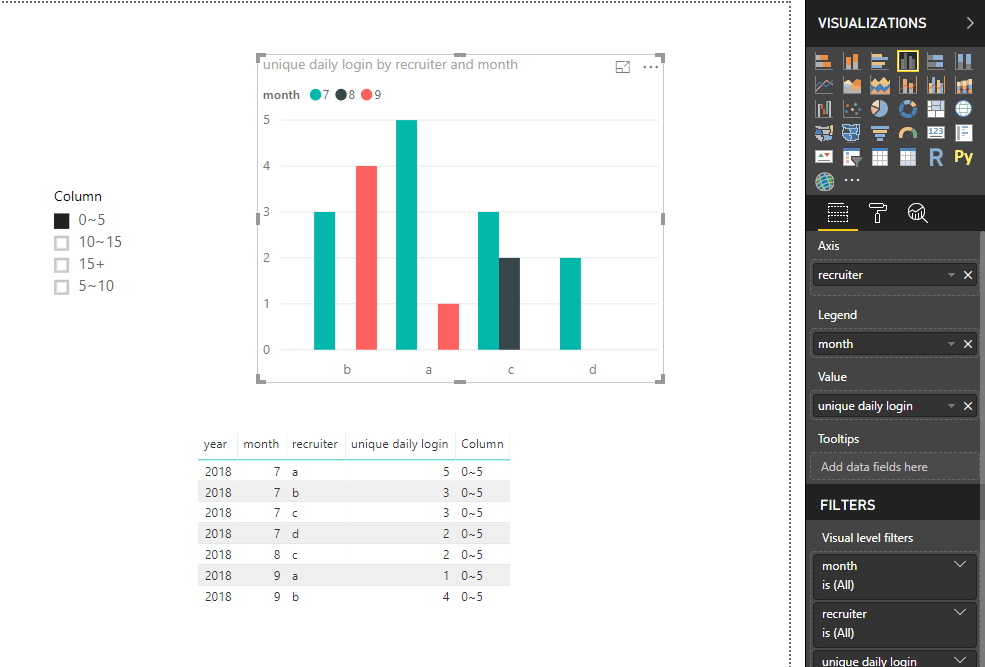Open the recruiter Axis field dropdown
The width and height of the screenshot is (985, 667).
951,275
